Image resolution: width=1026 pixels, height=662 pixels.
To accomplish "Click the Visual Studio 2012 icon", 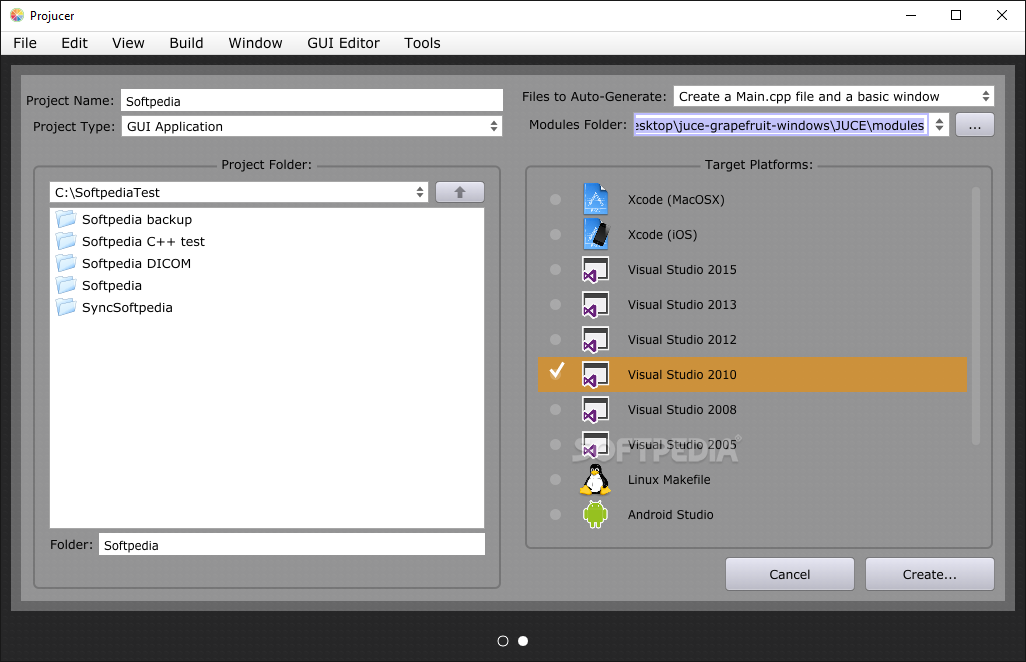I will pyautogui.click(x=595, y=340).
